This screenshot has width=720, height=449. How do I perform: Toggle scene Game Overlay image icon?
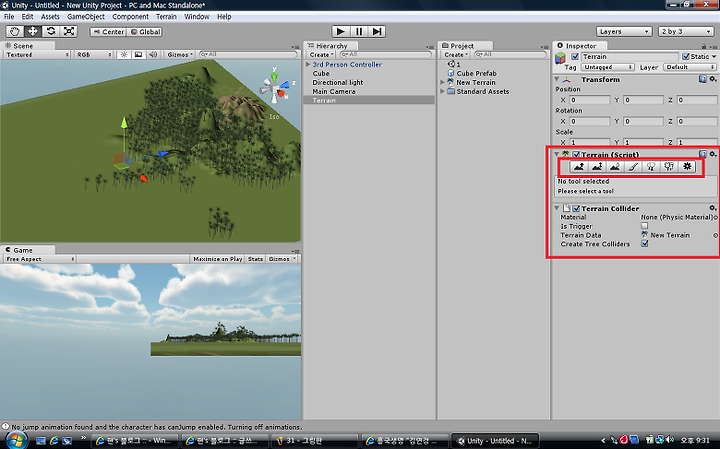tap(138, 55)
